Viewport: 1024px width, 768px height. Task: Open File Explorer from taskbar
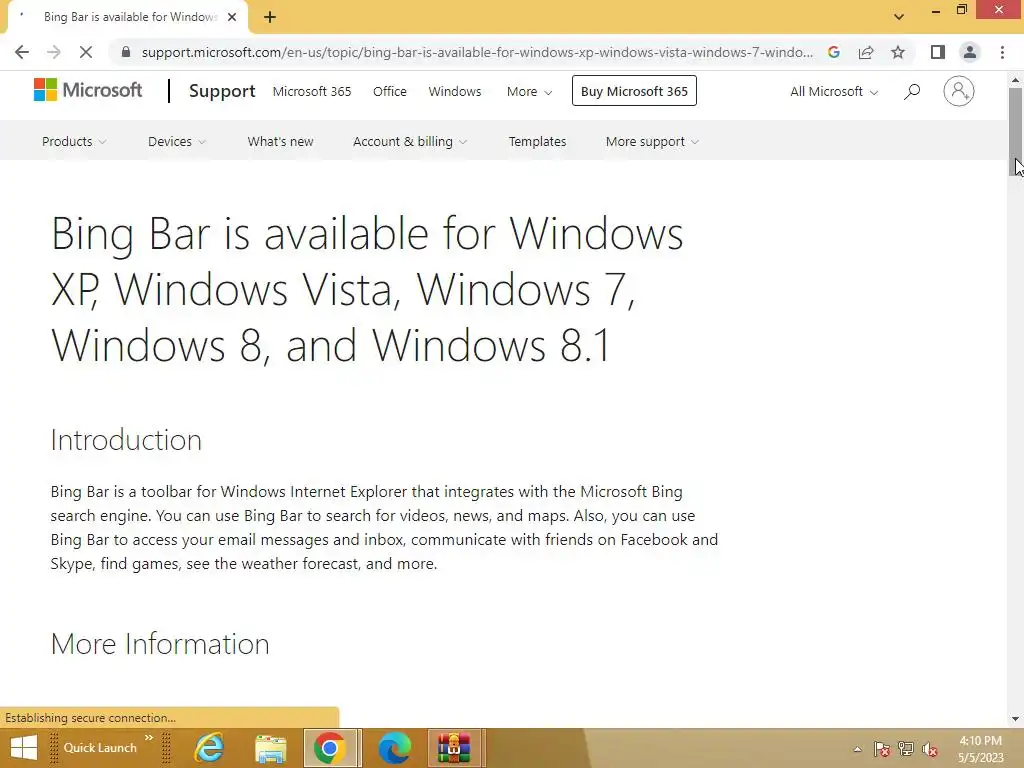tap(270, 748)
